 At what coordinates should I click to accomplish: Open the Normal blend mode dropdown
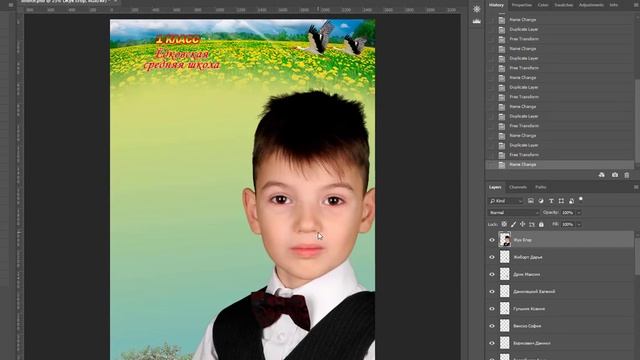point(514,213)
